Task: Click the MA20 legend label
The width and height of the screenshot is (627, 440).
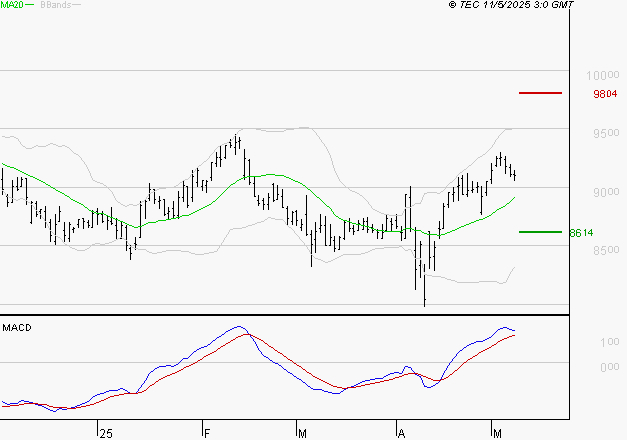Action: click(12, 5)
